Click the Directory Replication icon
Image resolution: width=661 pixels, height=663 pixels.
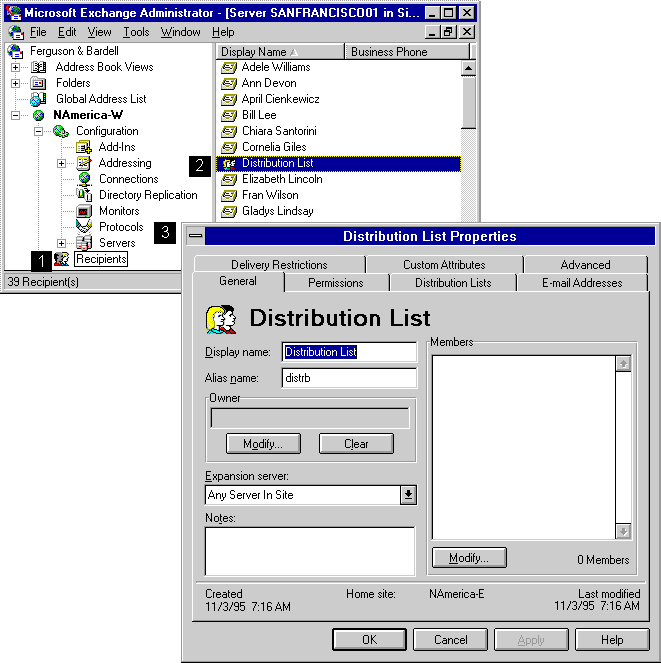coord(84,195)
